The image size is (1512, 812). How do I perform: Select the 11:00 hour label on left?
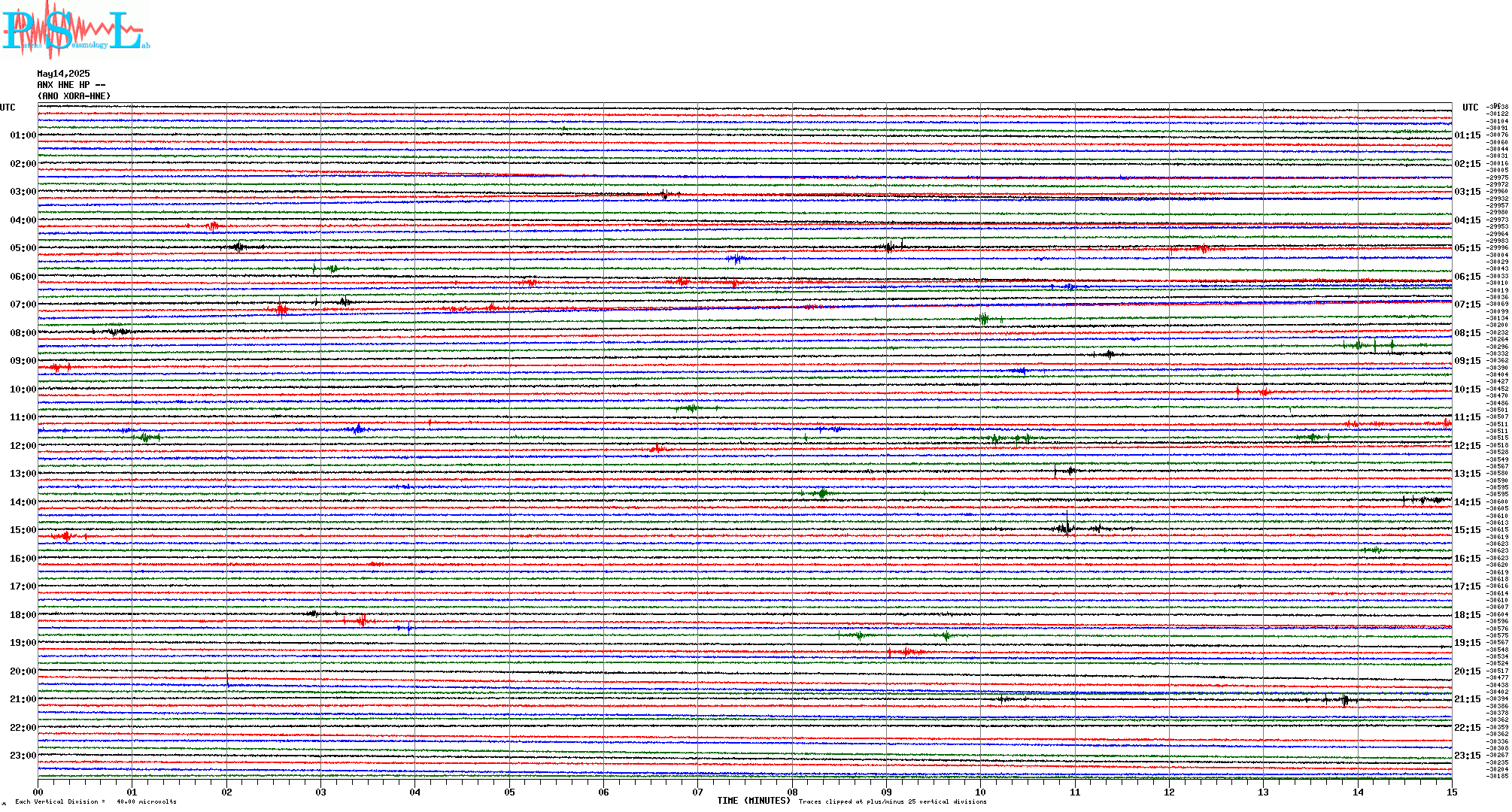click(23, 417)
